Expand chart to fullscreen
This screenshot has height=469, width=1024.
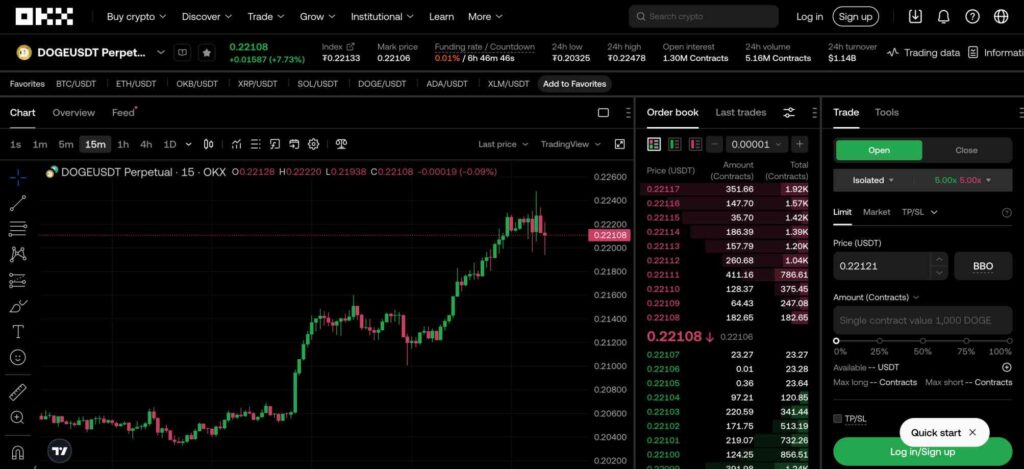click(x=620, y=144)
